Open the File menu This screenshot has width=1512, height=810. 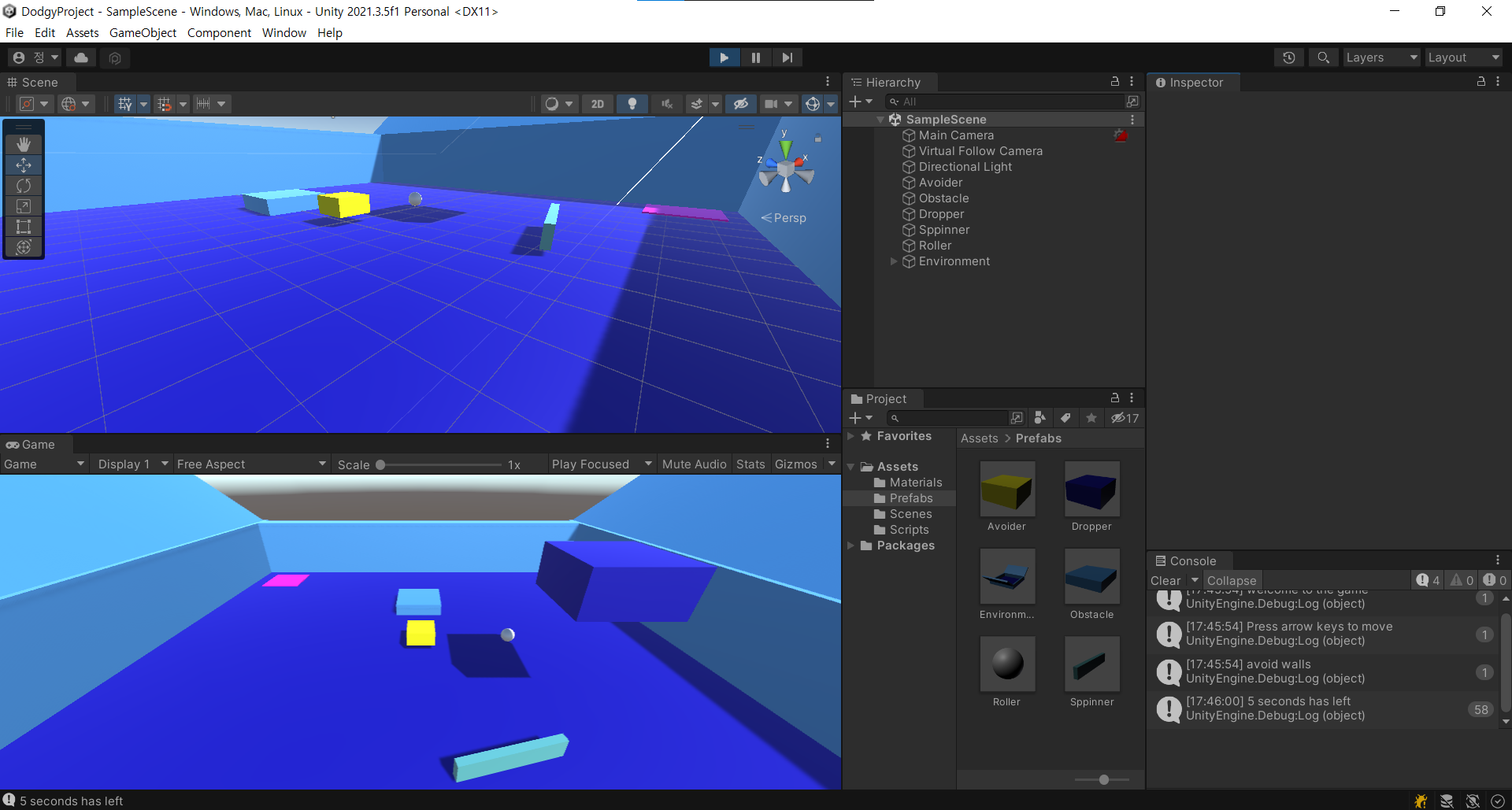(x=14, y=32)
